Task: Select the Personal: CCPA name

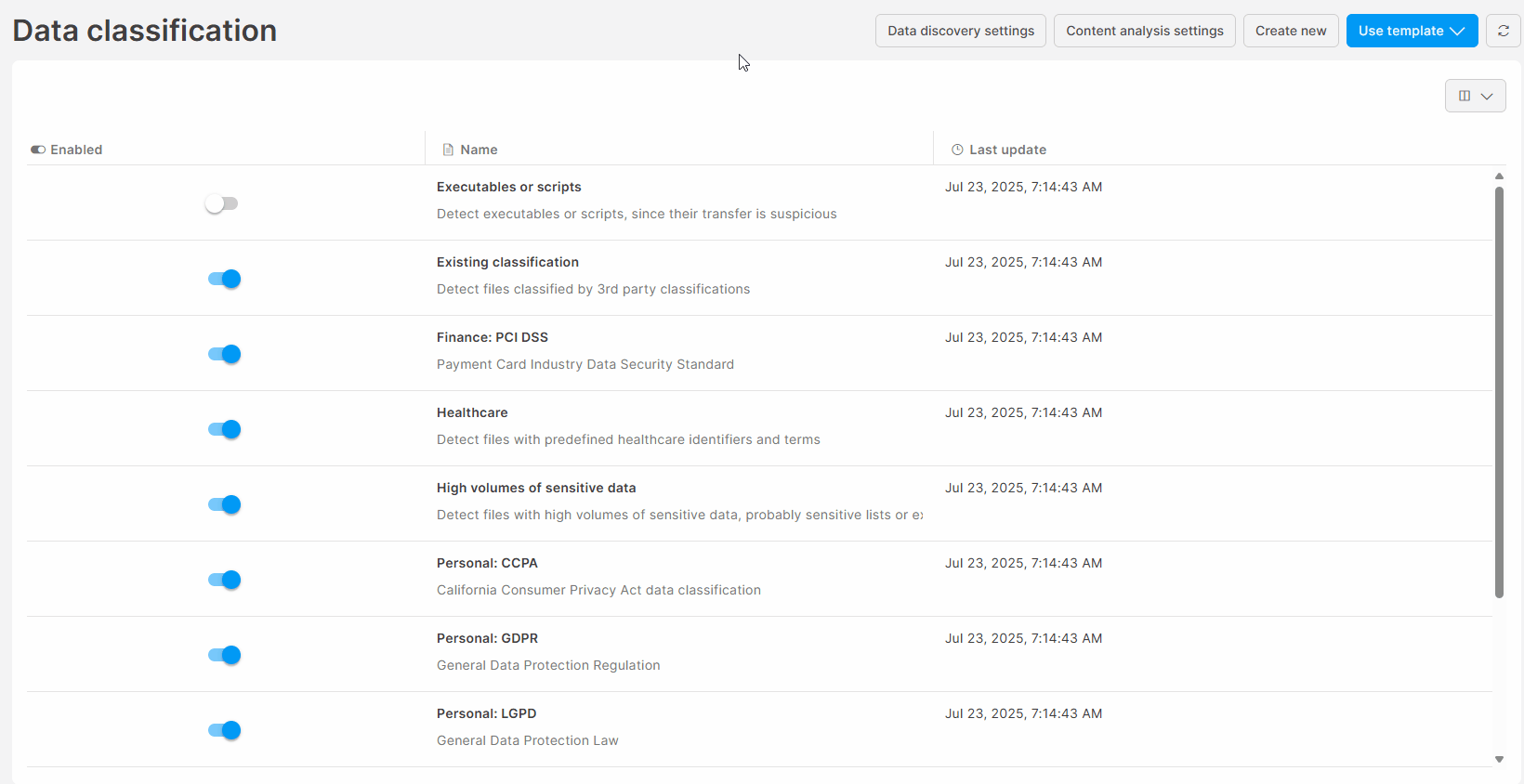Action: 487,563
